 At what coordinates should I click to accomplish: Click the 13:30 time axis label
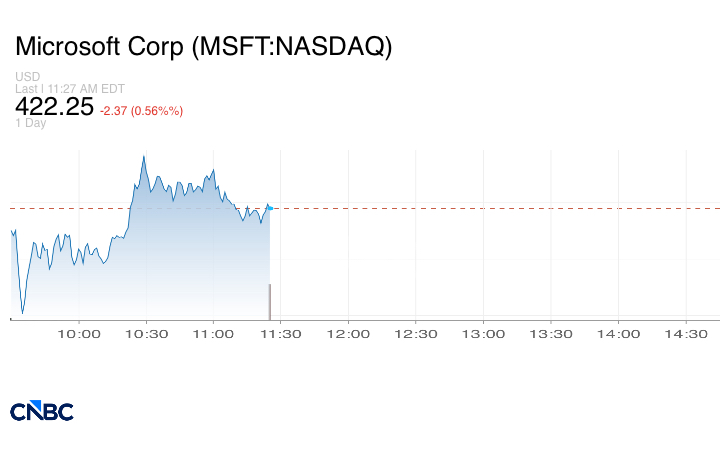pos(551,334)
